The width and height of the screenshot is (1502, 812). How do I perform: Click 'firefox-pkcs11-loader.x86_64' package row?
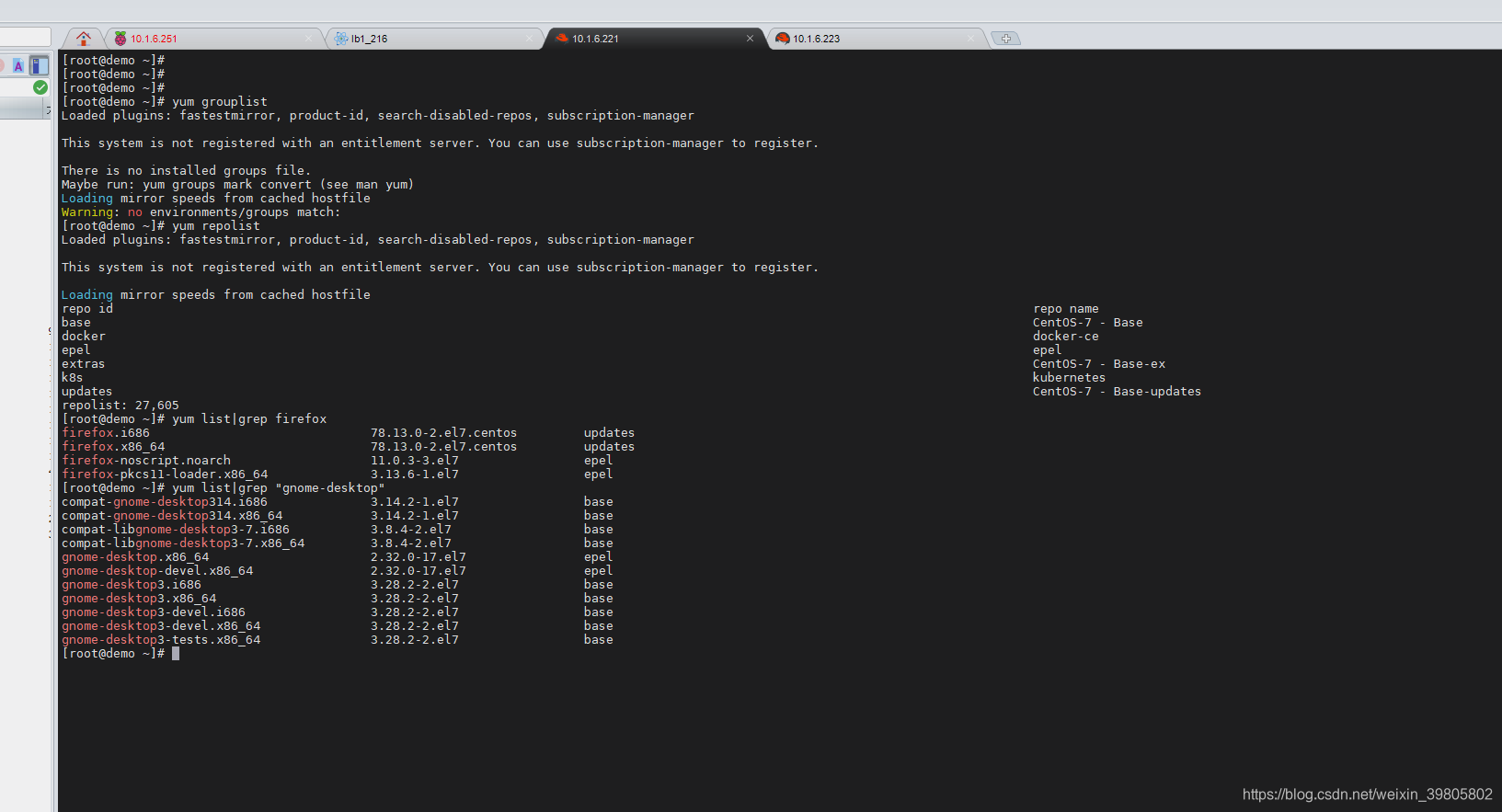(x=337, y=475)
